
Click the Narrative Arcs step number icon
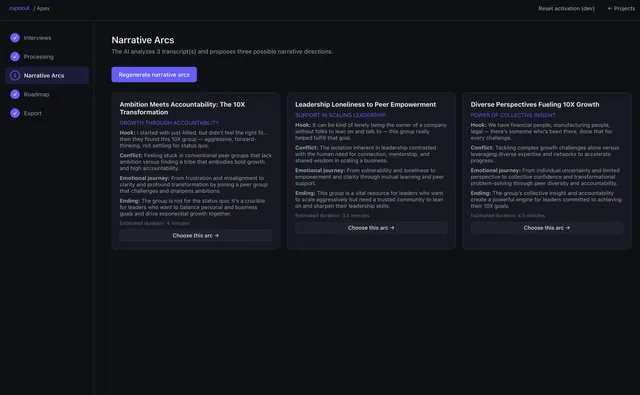(15, 75)
